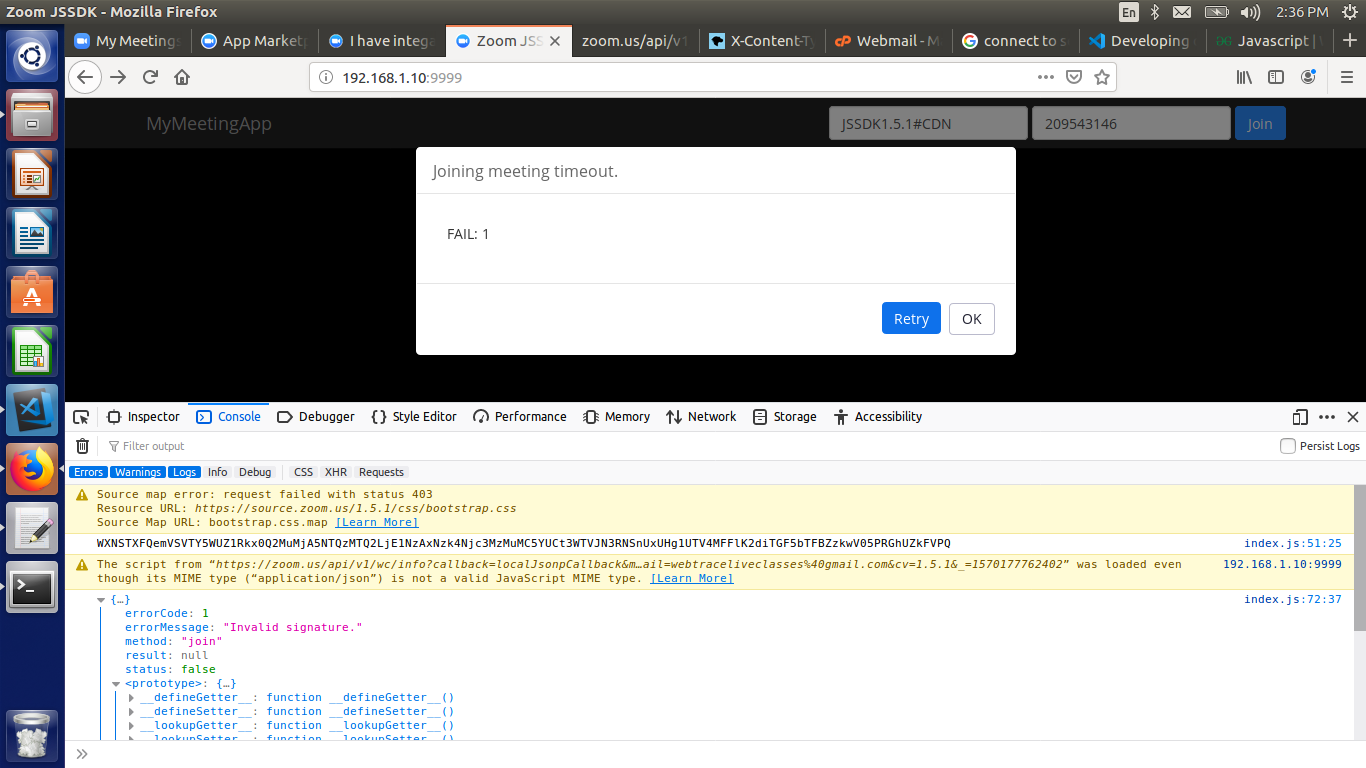Enable the Info console filter
Viewport: 1366px width, 768px height.
[218, 472]
